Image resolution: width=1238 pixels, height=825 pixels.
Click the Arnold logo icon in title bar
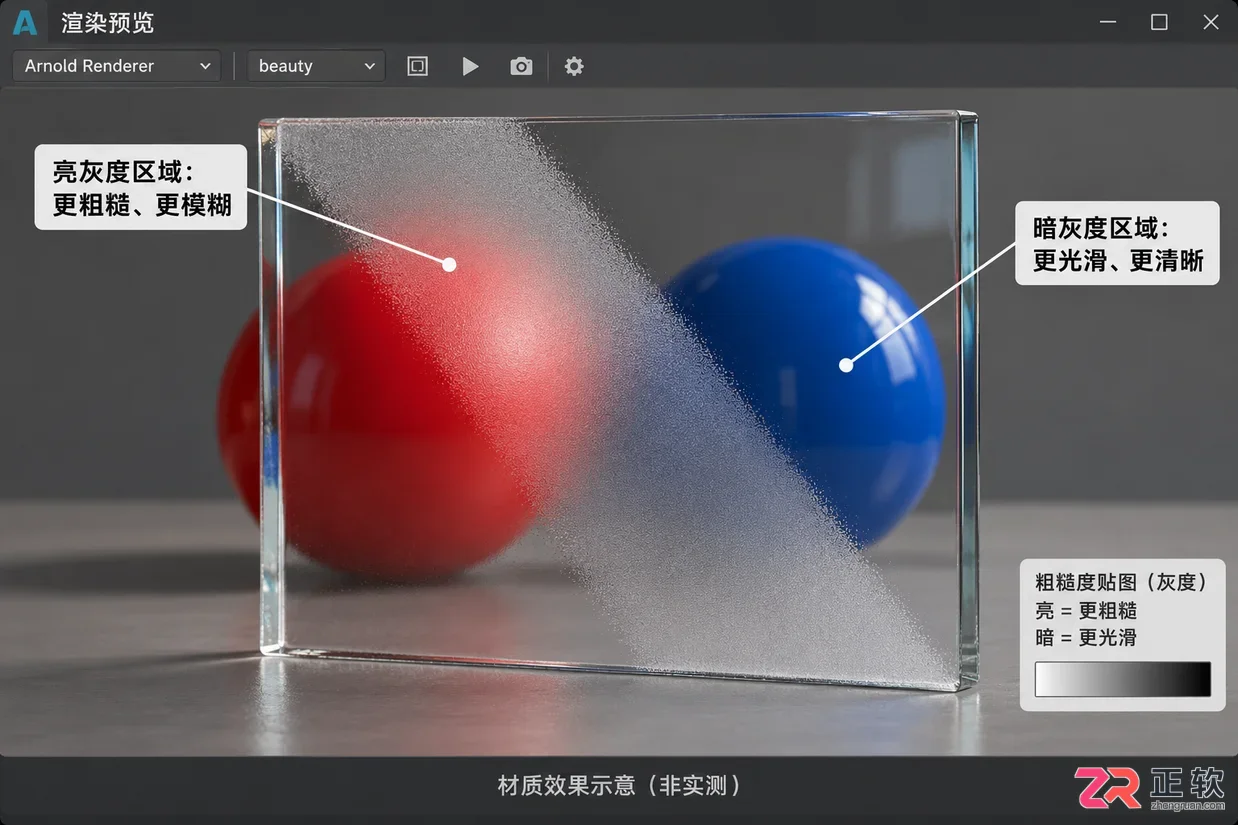(x=25, y=22)
